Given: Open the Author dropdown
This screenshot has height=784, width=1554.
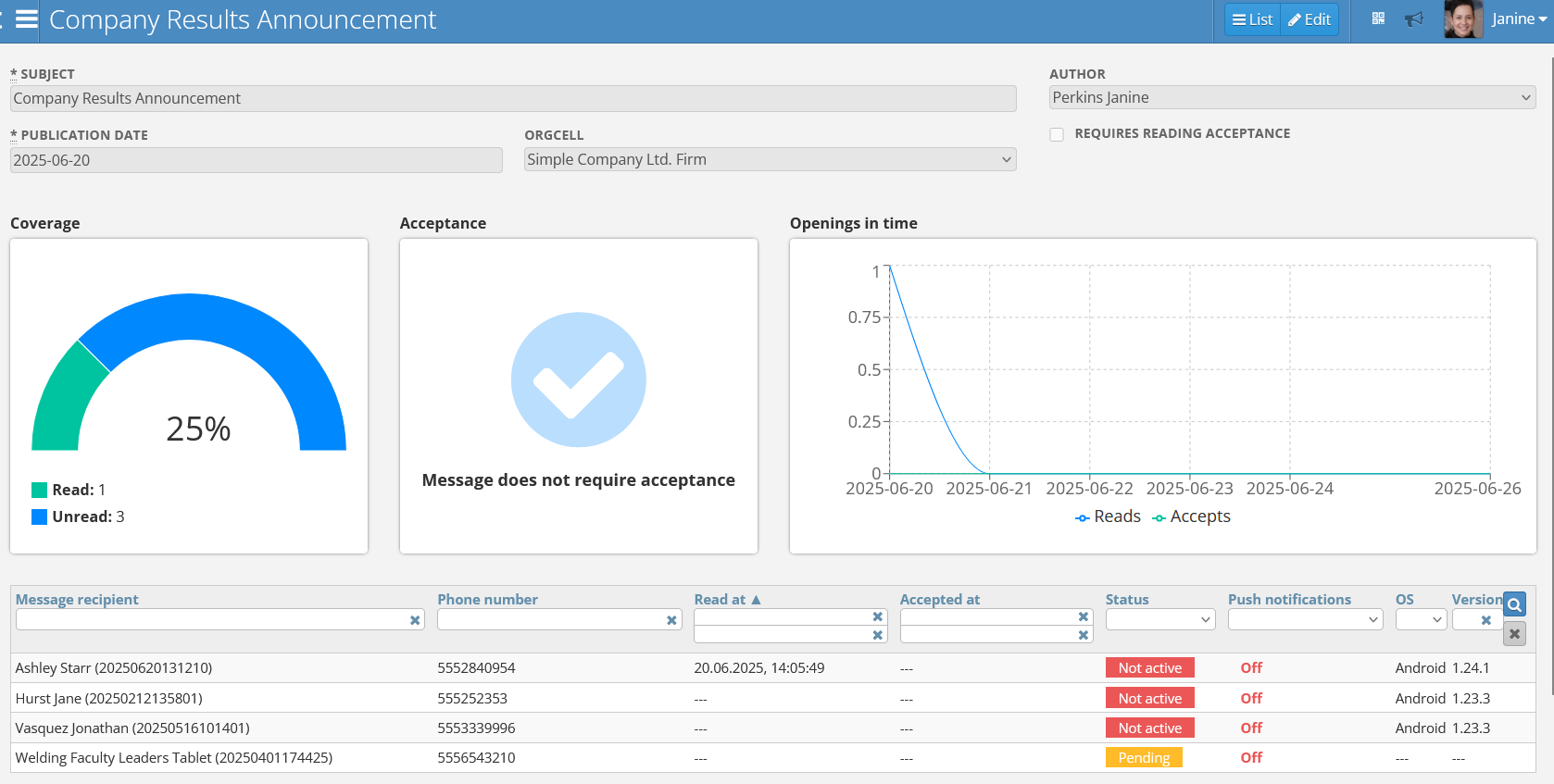Looking at the screenshot, I should 1292,97.
